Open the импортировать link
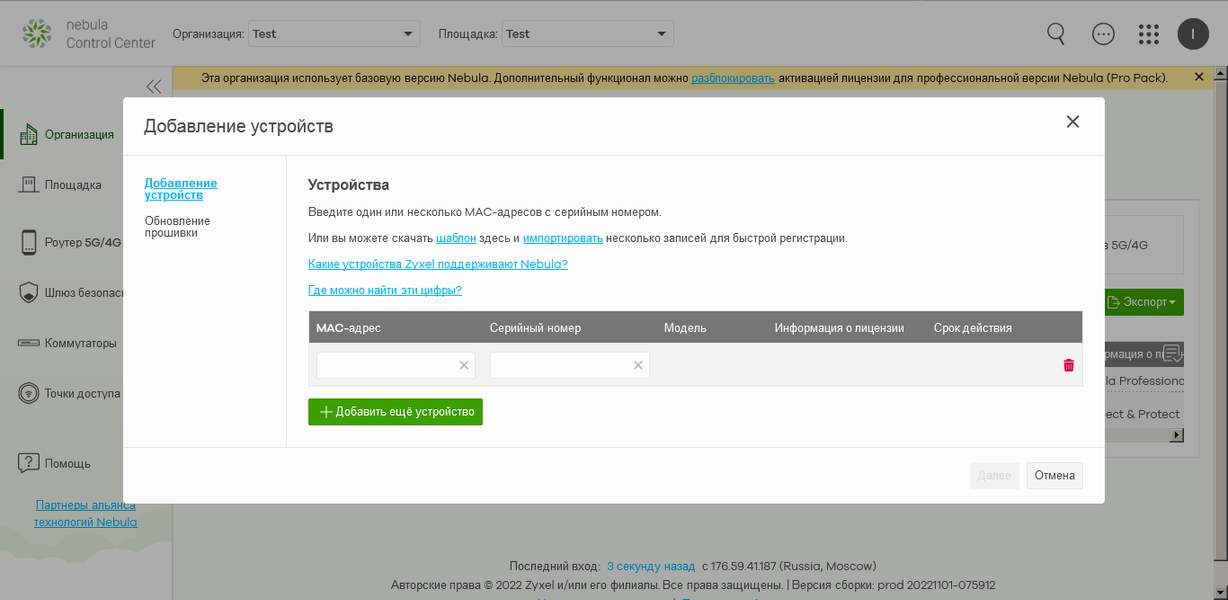Image resolution: width=1228 pixels, height=600 pixels. (x=563, y=238)
